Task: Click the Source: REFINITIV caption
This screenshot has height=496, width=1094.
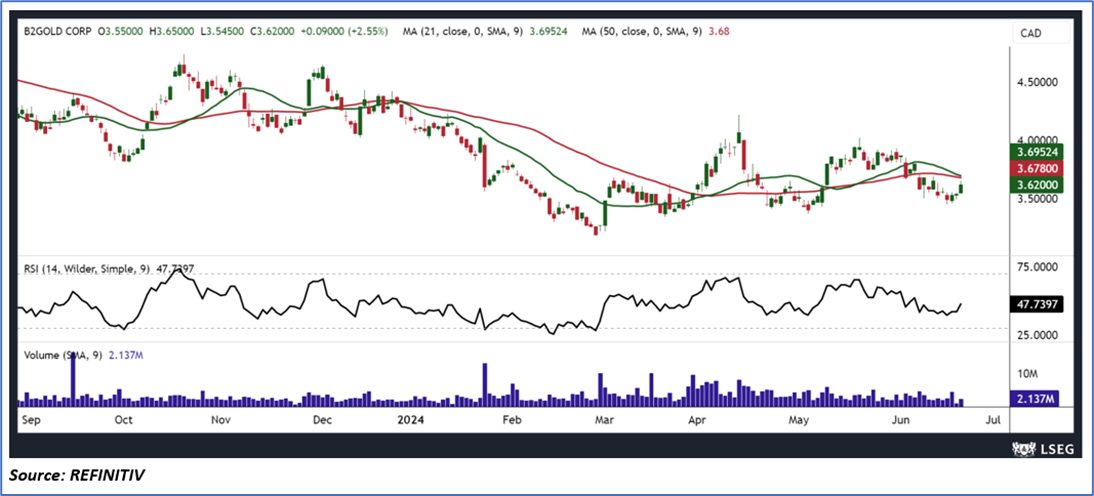Action: click(77, 476)
